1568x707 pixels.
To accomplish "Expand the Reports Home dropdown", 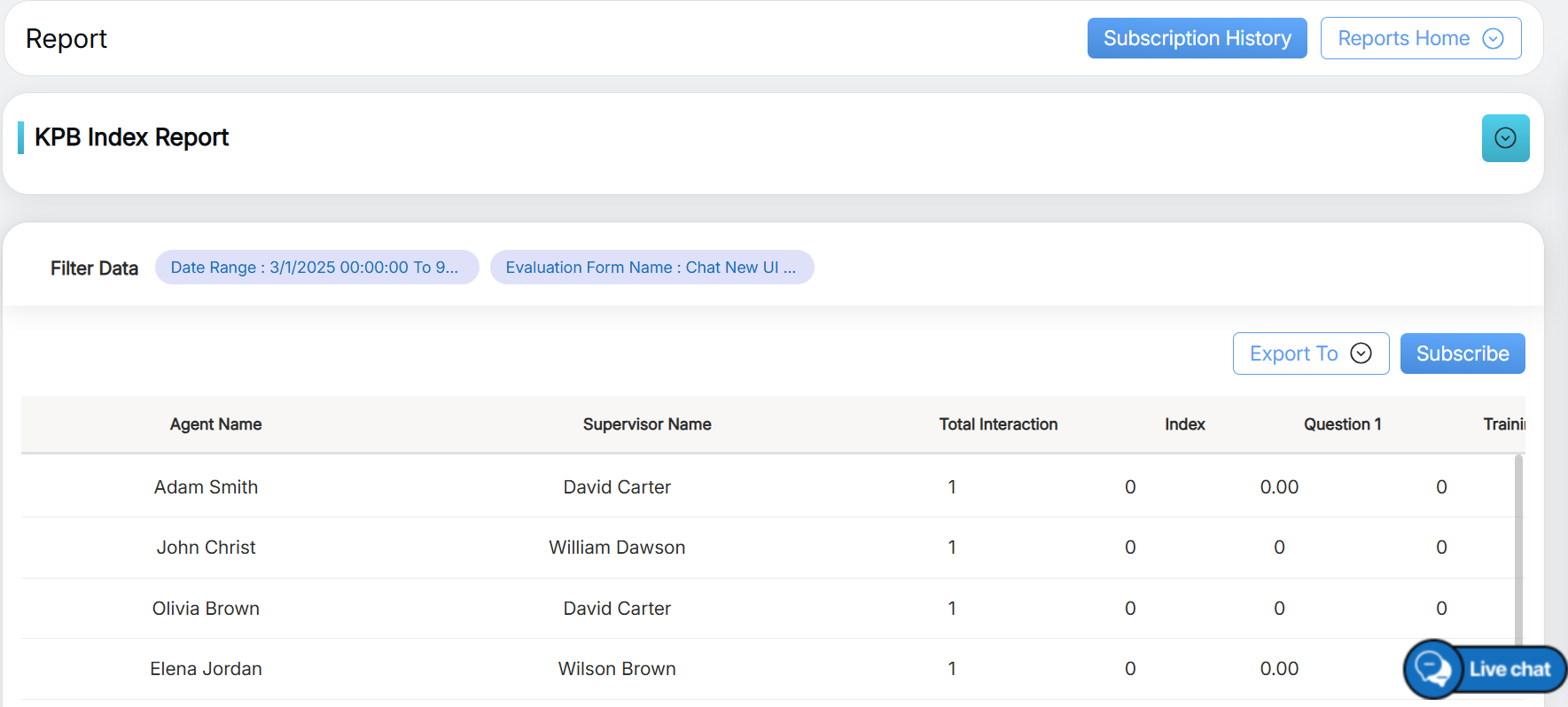I will pyautogui.click(x=1420, y=39).
